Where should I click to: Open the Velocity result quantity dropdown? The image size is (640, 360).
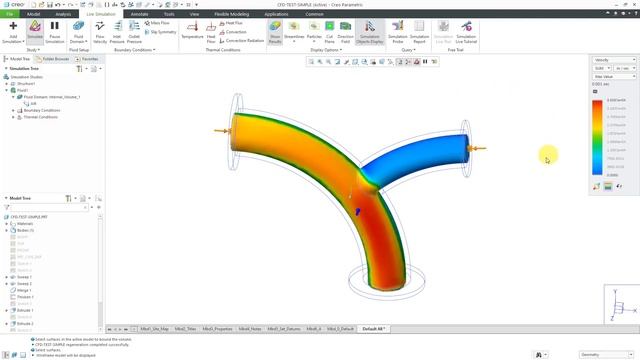click(614, 60)
